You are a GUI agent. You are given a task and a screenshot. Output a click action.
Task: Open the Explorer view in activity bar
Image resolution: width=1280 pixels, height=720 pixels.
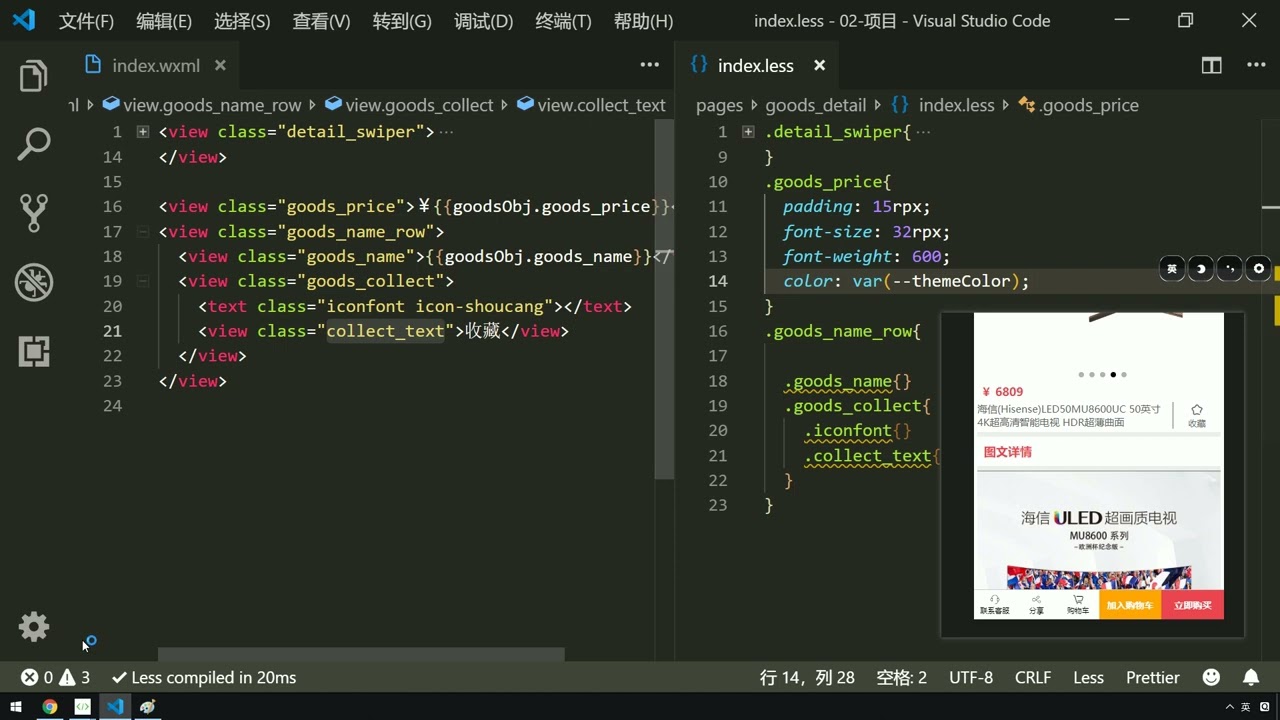click(34, 77)
